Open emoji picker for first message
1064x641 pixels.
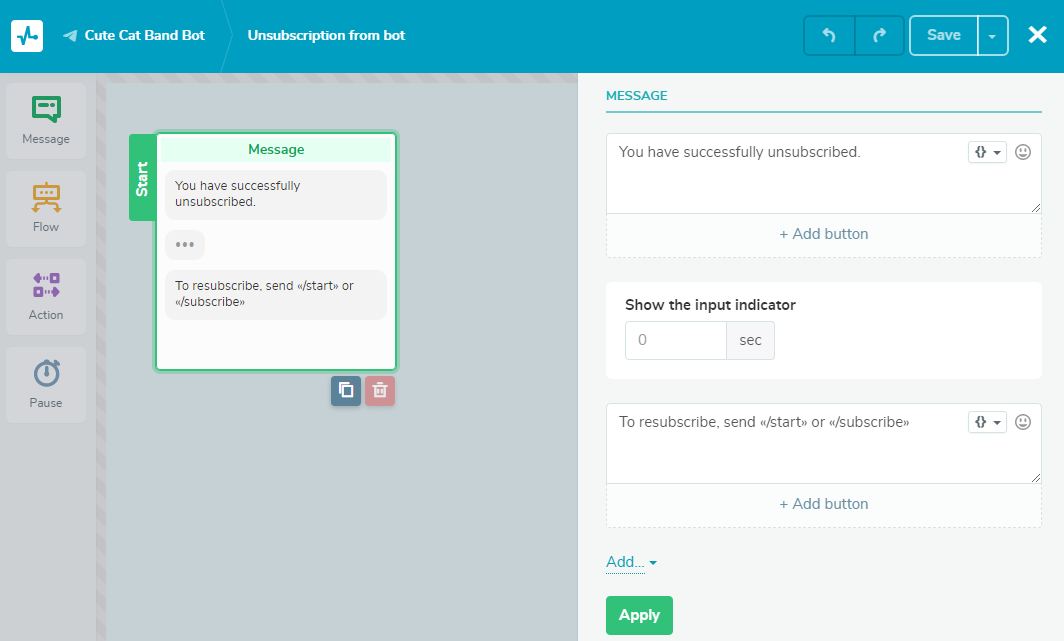point(1023,152)
